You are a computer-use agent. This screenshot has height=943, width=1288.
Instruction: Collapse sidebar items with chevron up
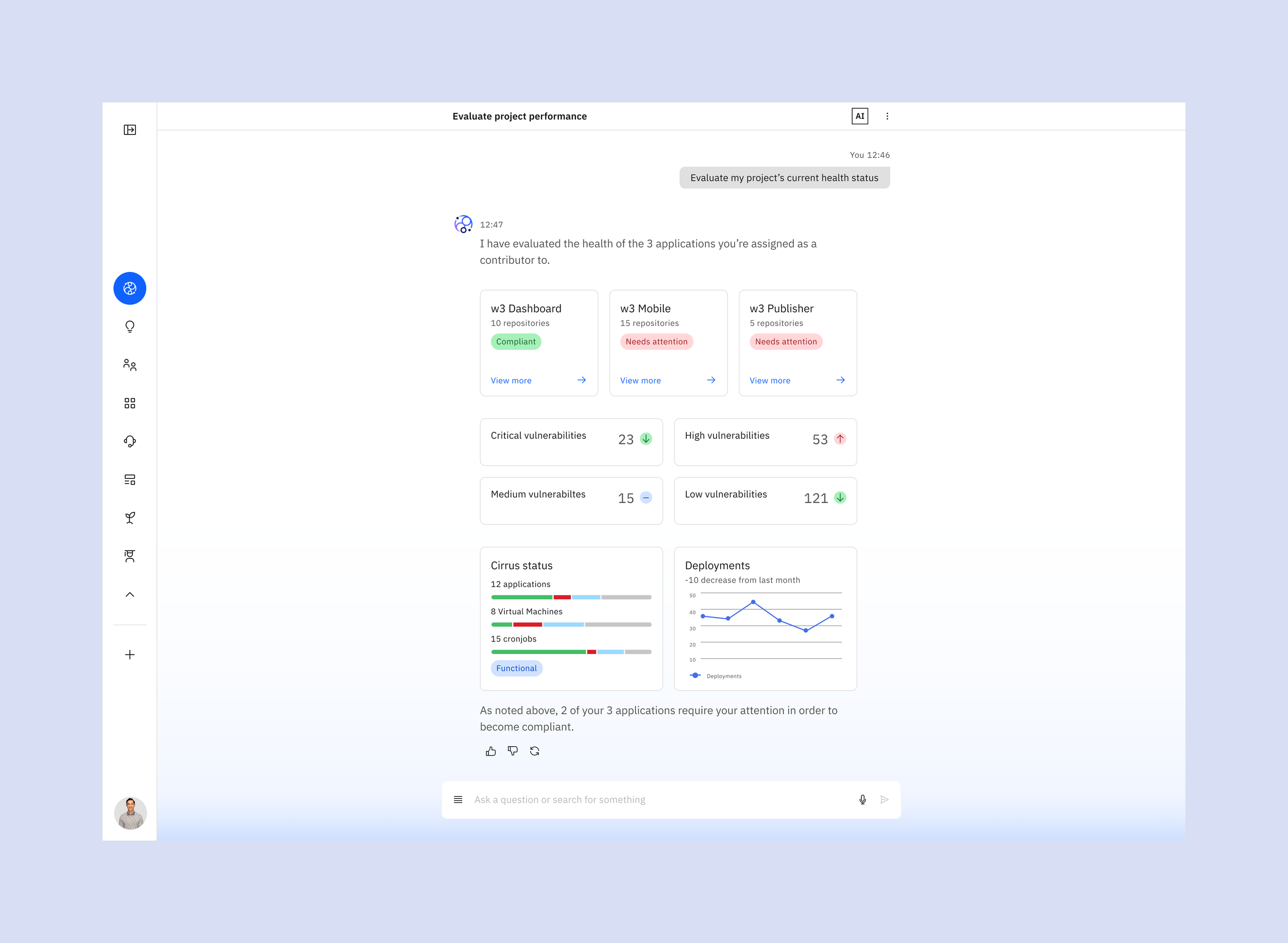coord(130,595)
